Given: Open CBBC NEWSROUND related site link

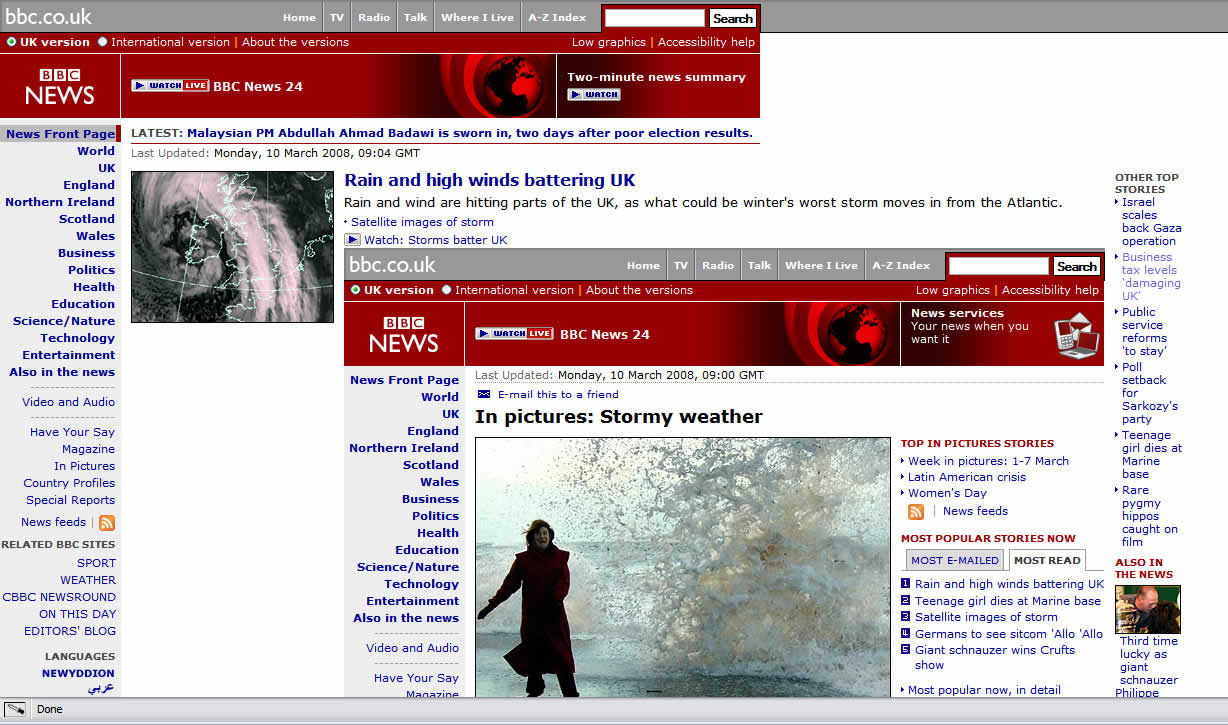Looking at the screenshot, I should pyautogui.click(x=59, y=597).
